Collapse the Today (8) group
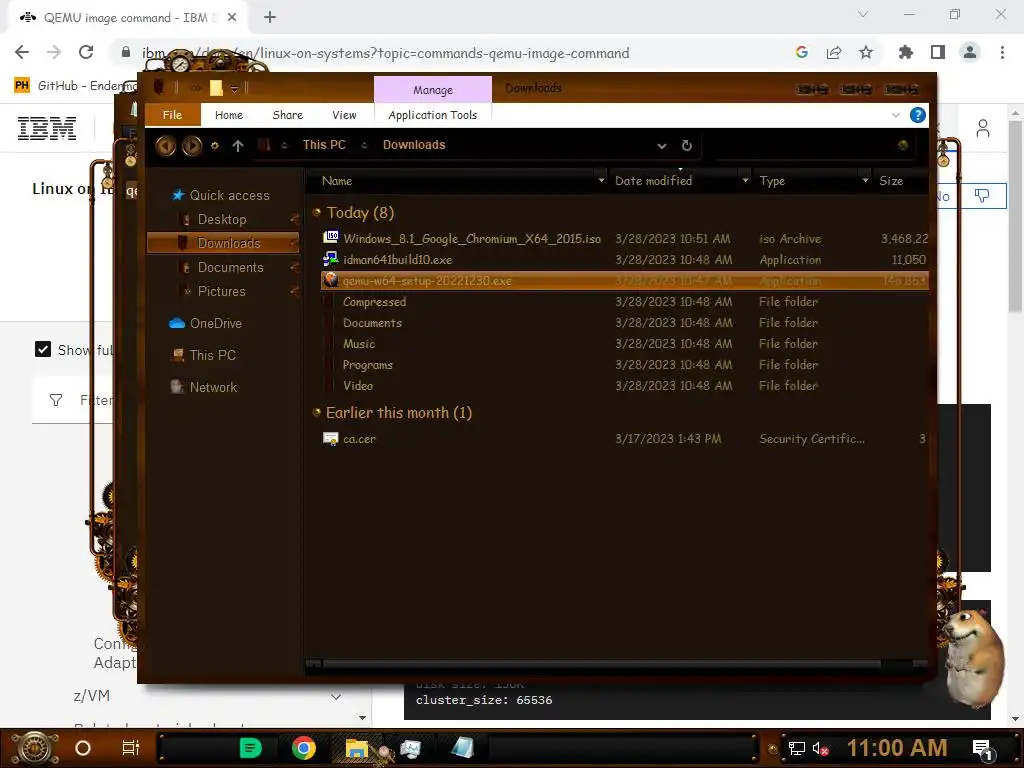Viewport: 1024px width, 768px height. coord(317,212)
